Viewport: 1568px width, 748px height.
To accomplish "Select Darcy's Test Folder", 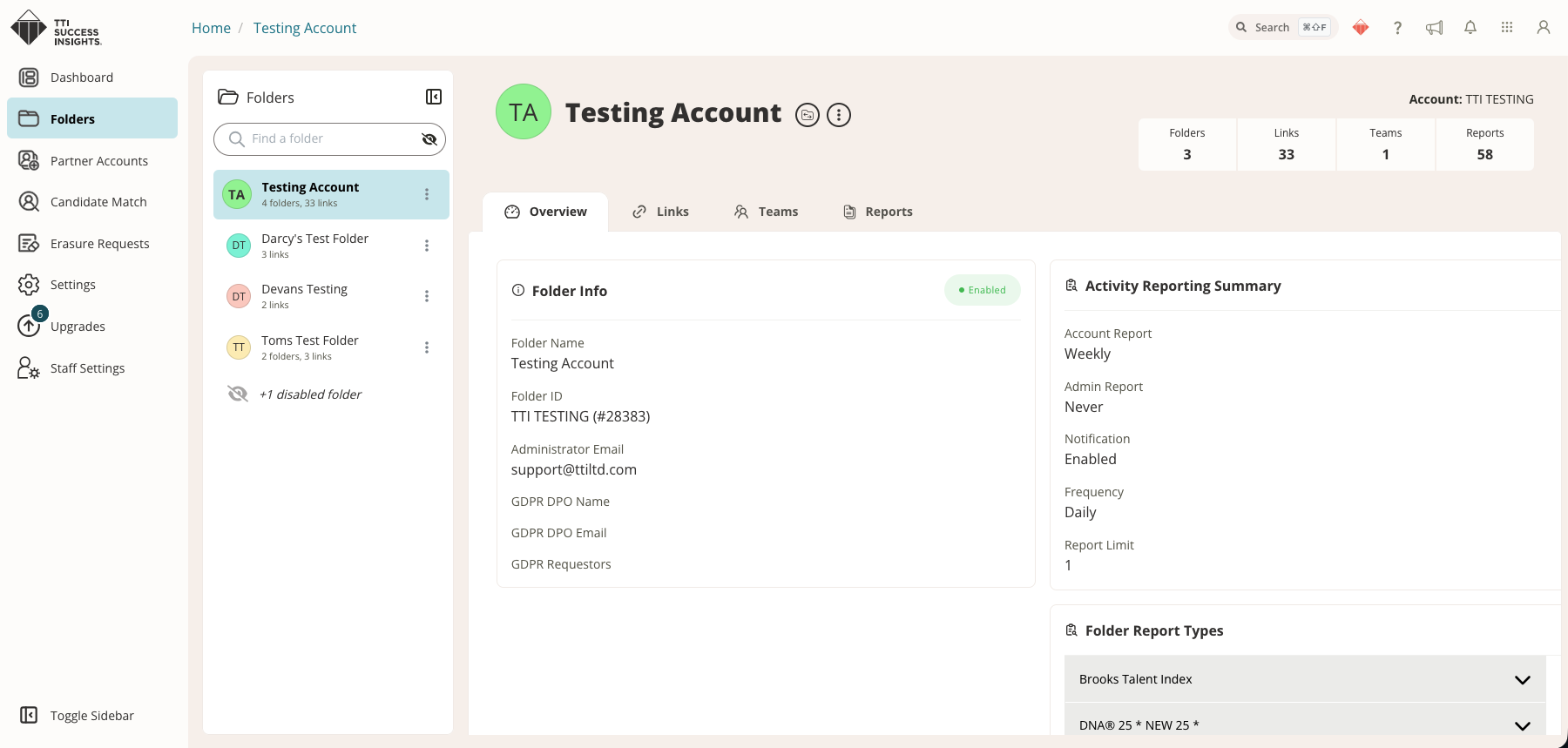I will click(x=331, y=246).
